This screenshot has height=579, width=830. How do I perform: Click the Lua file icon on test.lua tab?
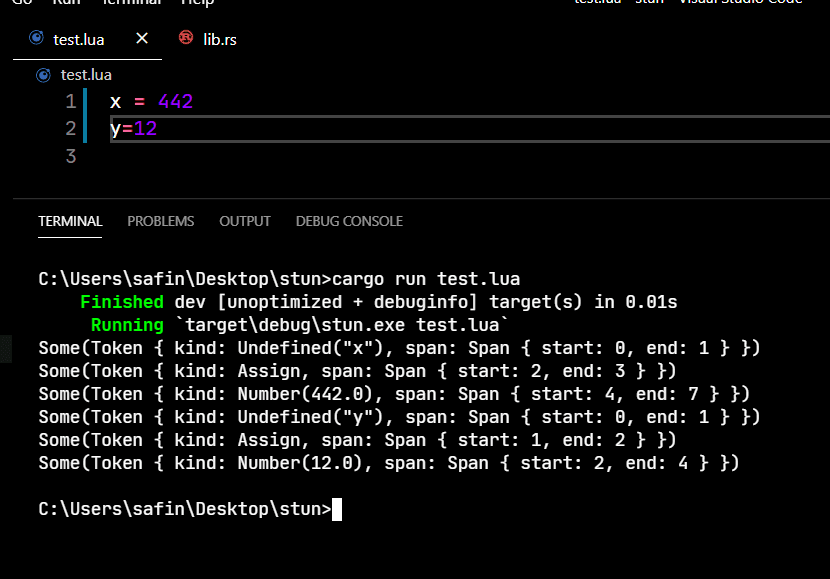pos(37,38)
